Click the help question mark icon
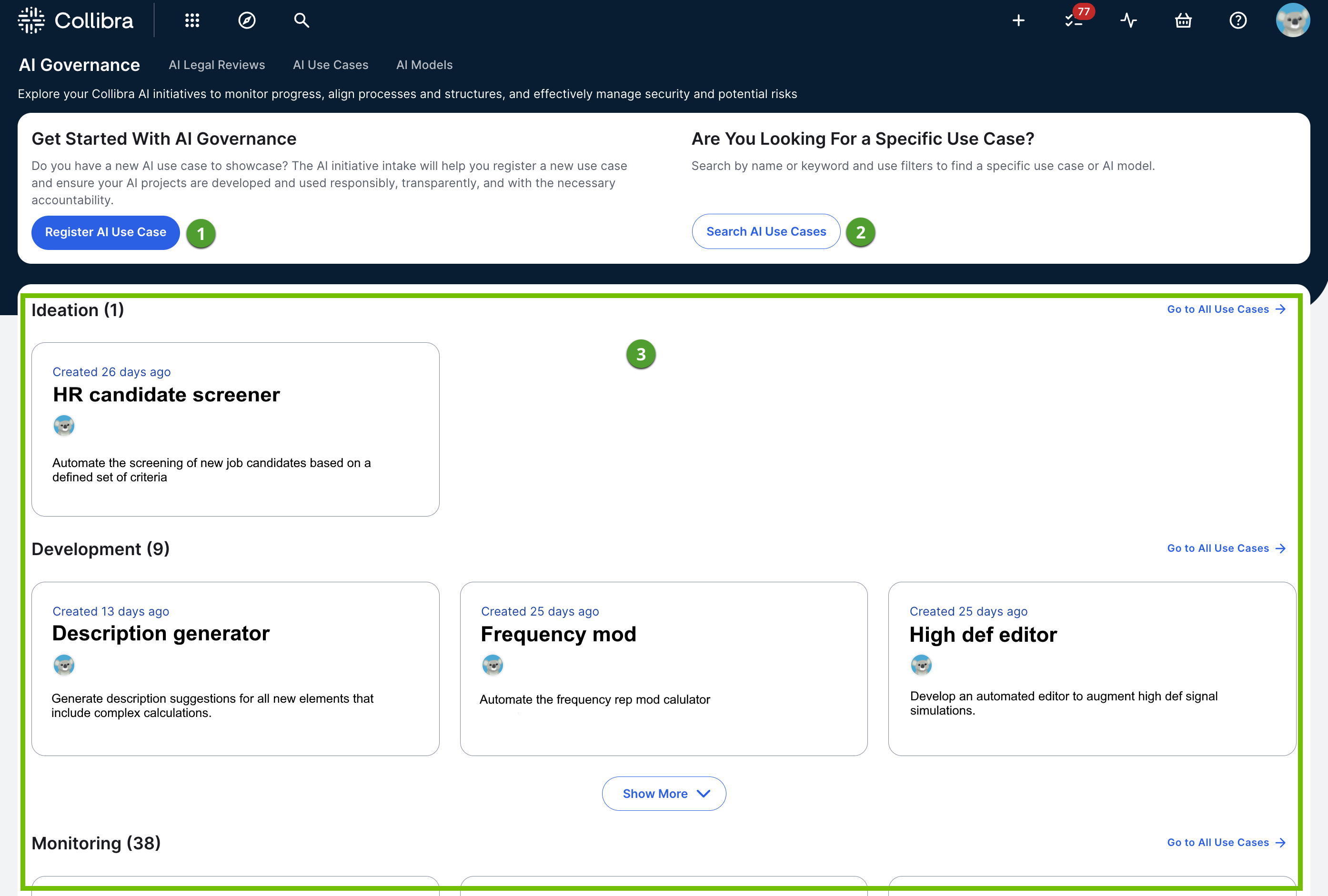 pos(1237,20)
